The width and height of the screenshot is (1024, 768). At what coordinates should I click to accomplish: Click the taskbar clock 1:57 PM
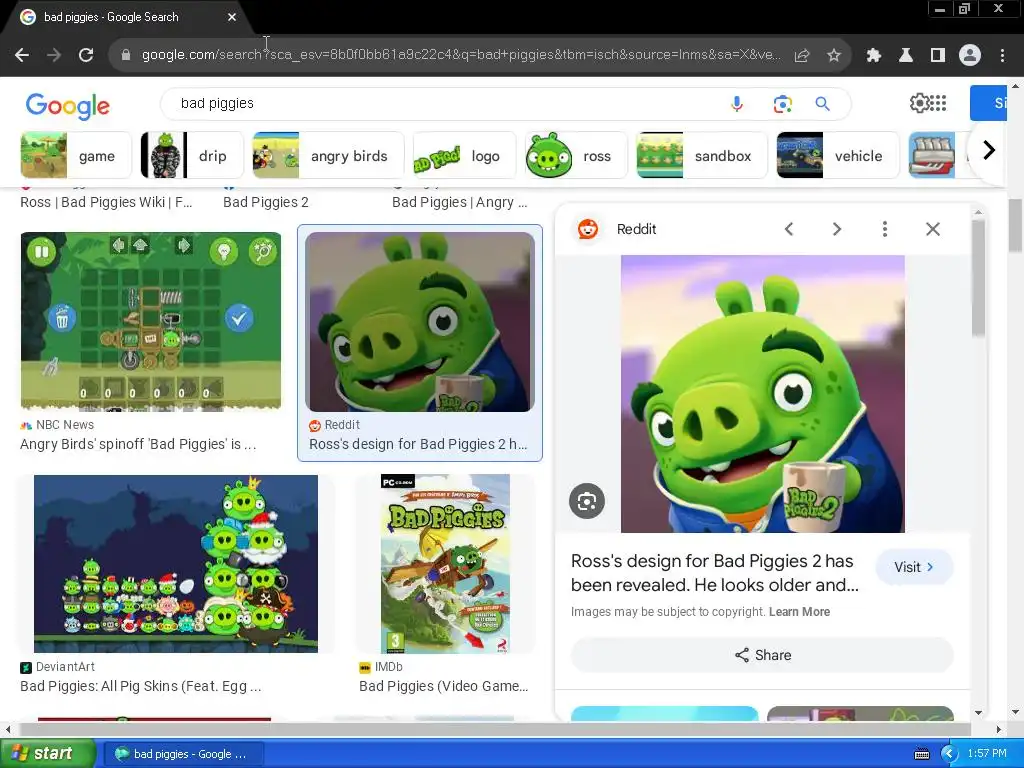(x=987, y=754)
